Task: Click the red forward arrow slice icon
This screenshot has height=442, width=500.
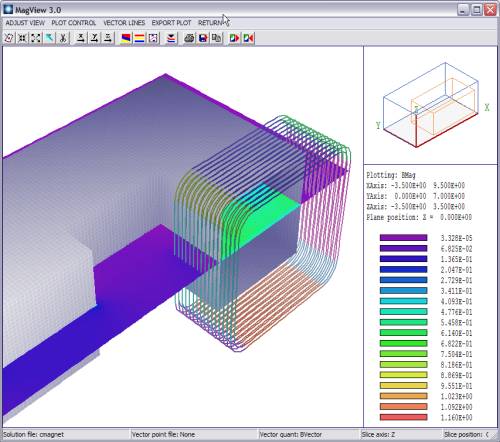Action: pos(234,38)
